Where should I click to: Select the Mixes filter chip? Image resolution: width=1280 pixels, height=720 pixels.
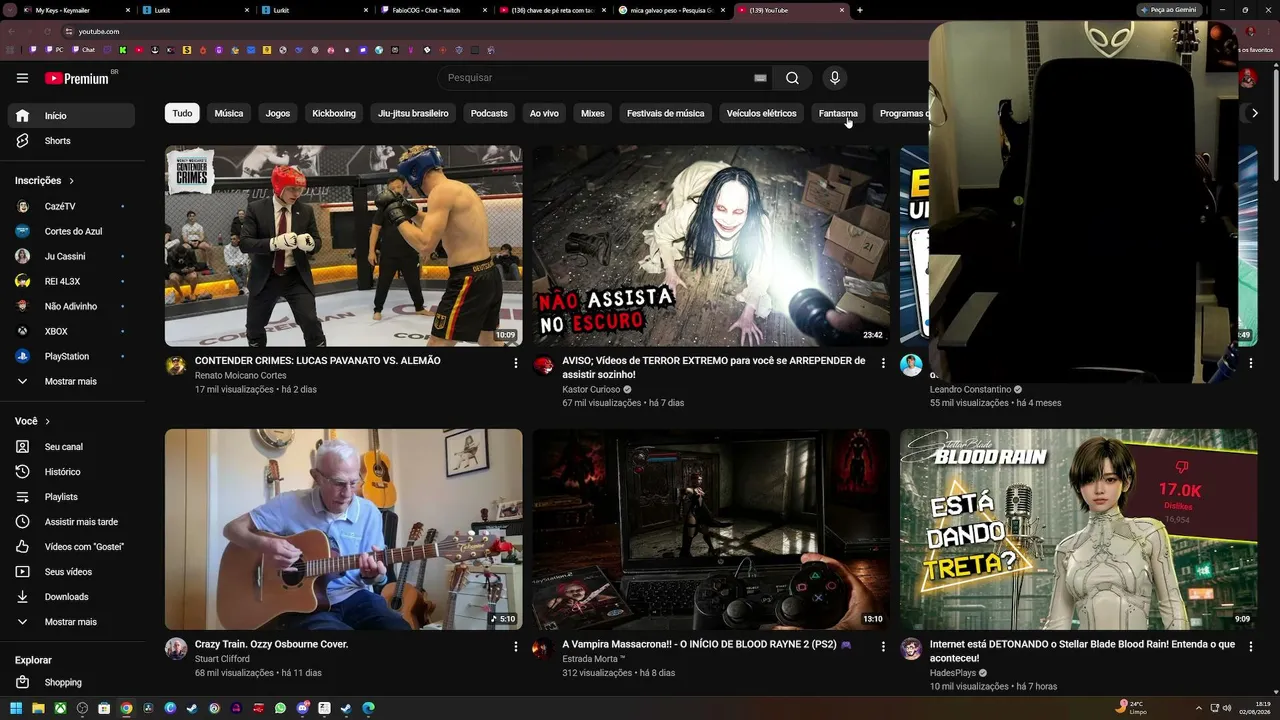pyautogui.click(x=593, y=113)
